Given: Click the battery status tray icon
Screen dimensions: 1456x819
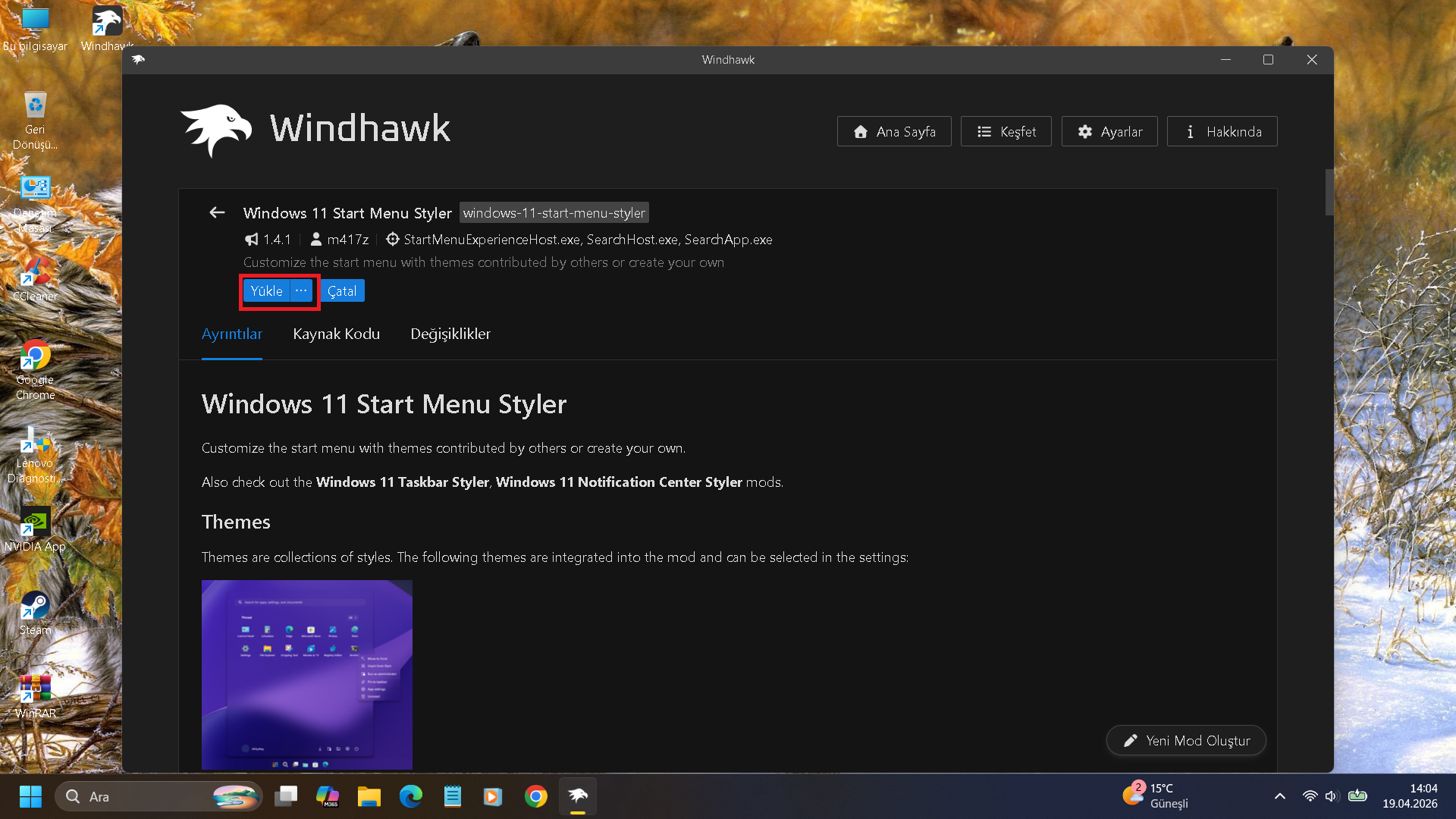Looking at the screenshot, I should coord(1357,796).
